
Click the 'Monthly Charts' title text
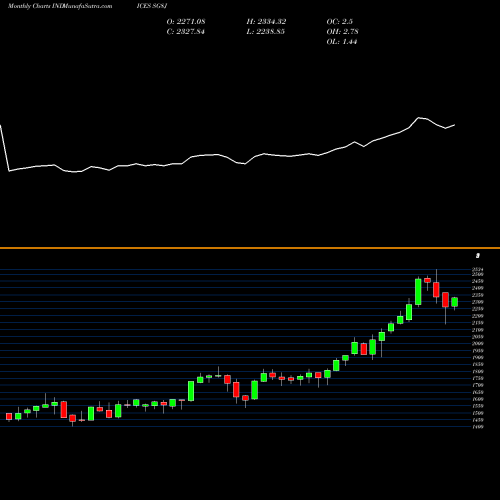click(x=29, y=6)
